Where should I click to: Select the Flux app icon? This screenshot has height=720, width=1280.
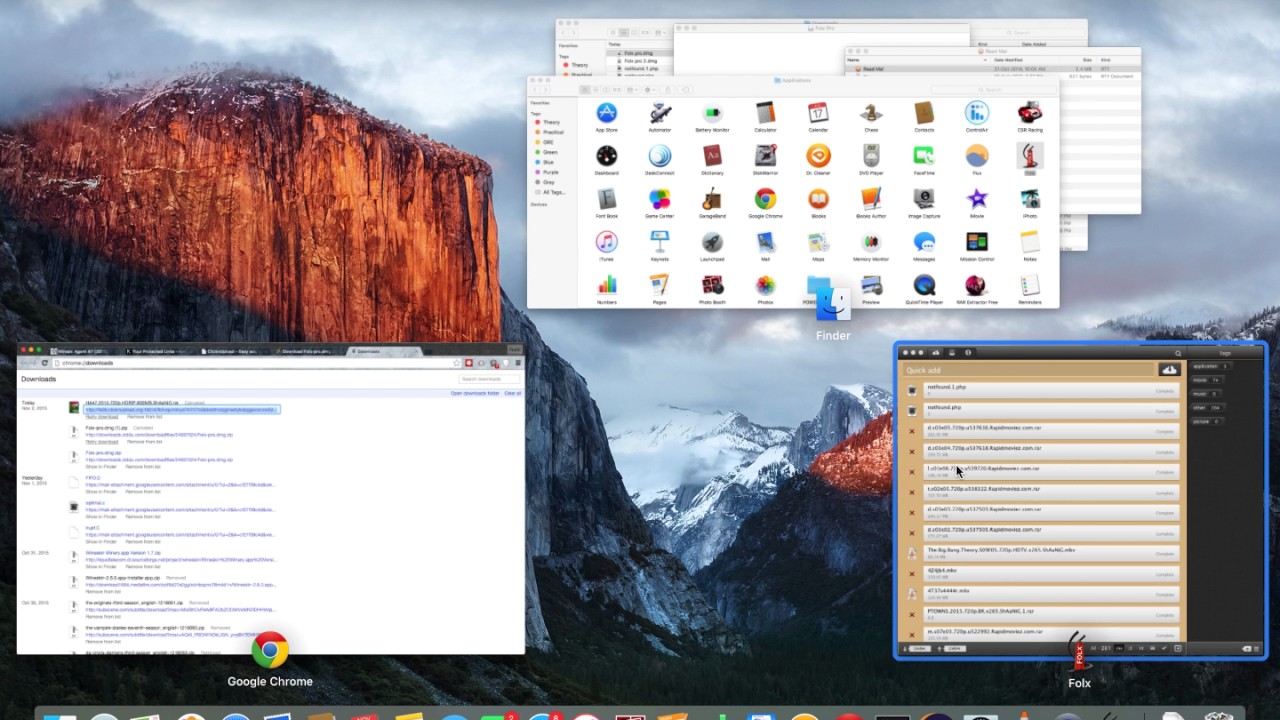(977, 156)
